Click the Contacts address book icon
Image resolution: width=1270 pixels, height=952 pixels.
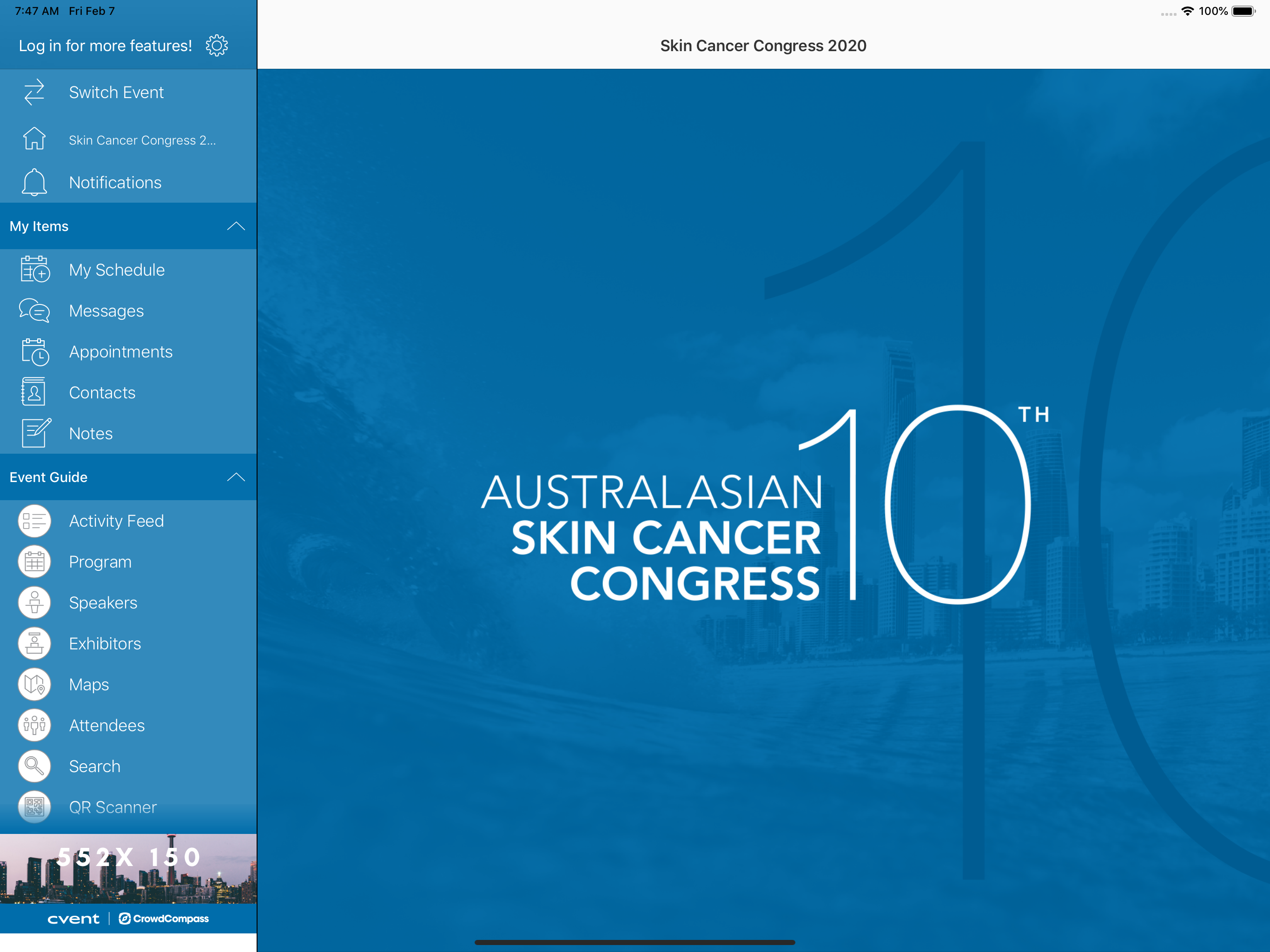(x=33, y=392)
